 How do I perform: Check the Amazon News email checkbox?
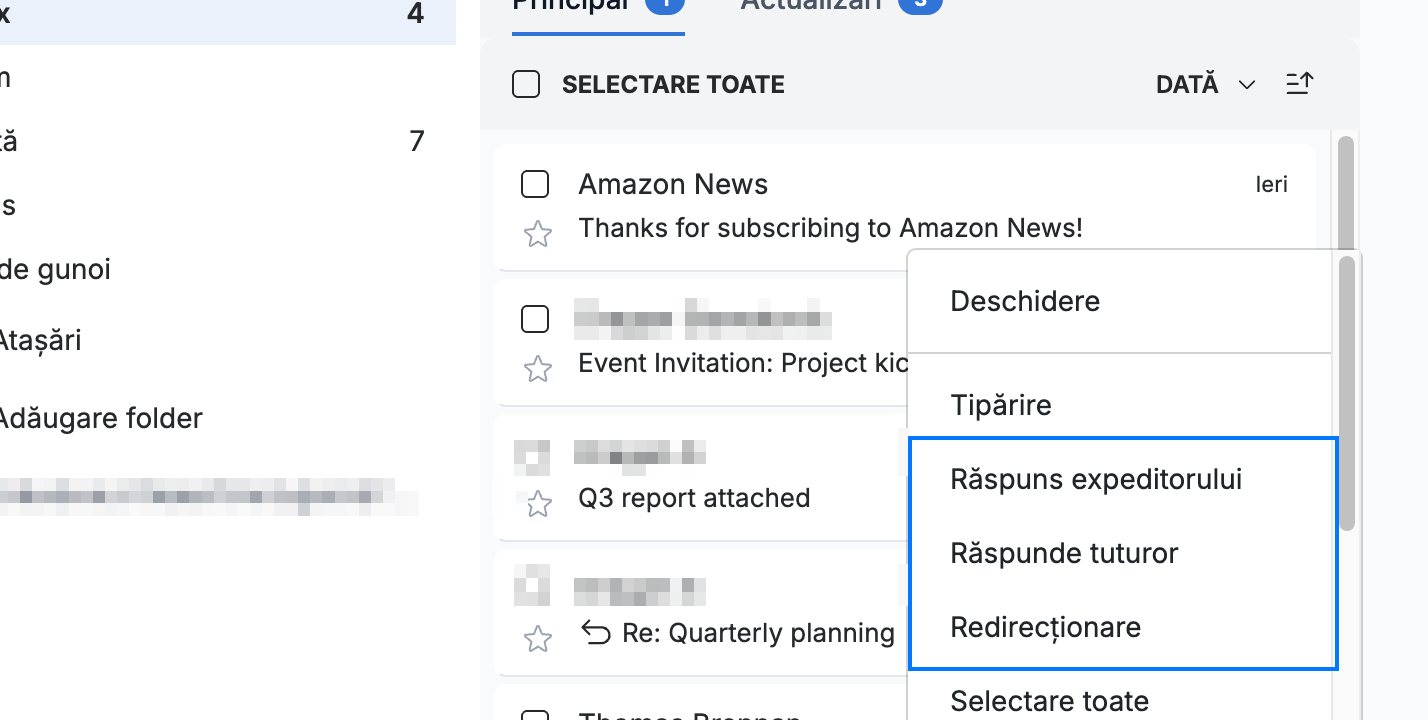[535, 184]
